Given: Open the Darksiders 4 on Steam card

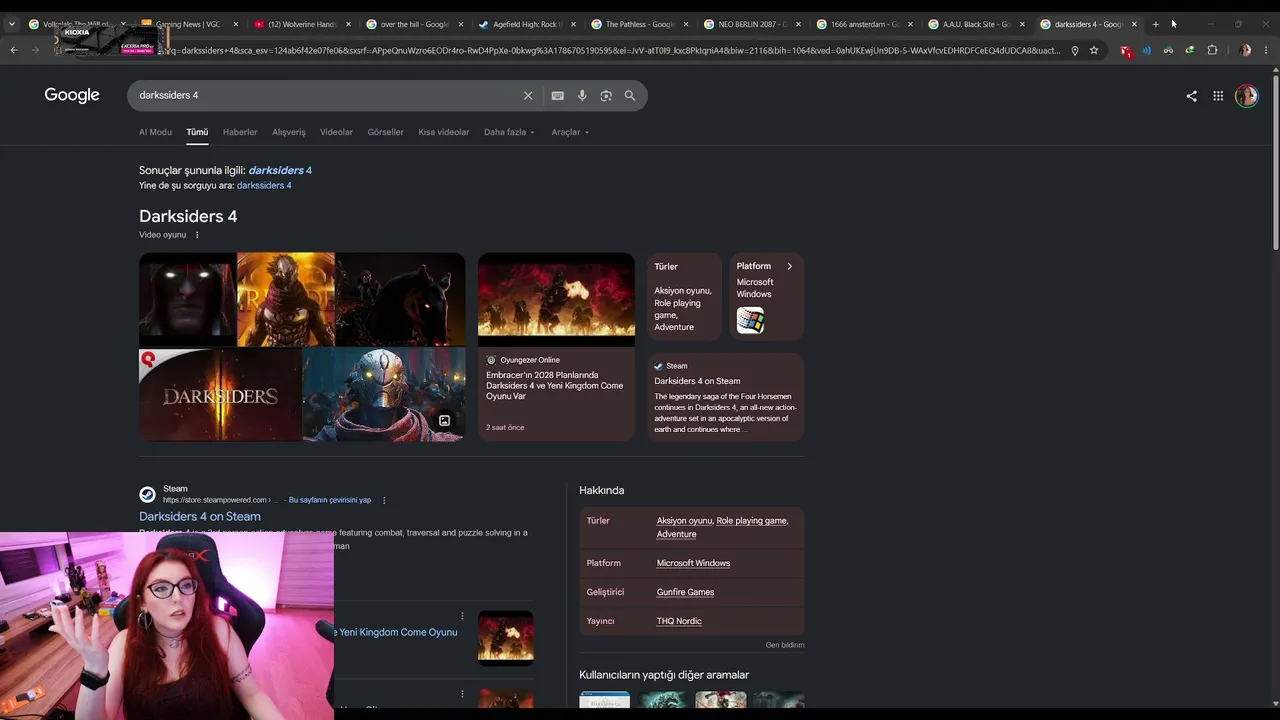Looking at the screenshot, I should (x=726, y=397).
